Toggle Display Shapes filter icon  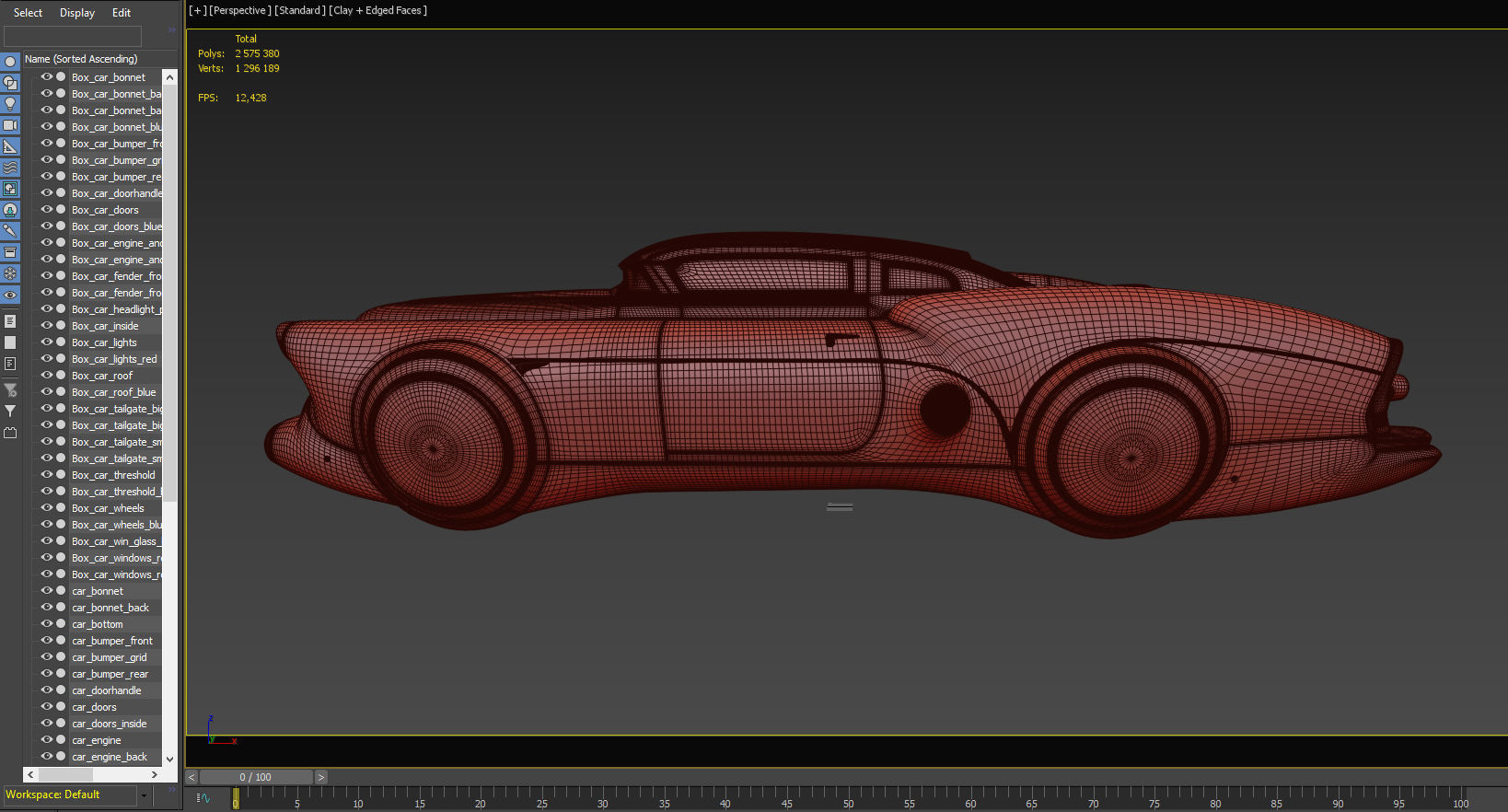10,83
